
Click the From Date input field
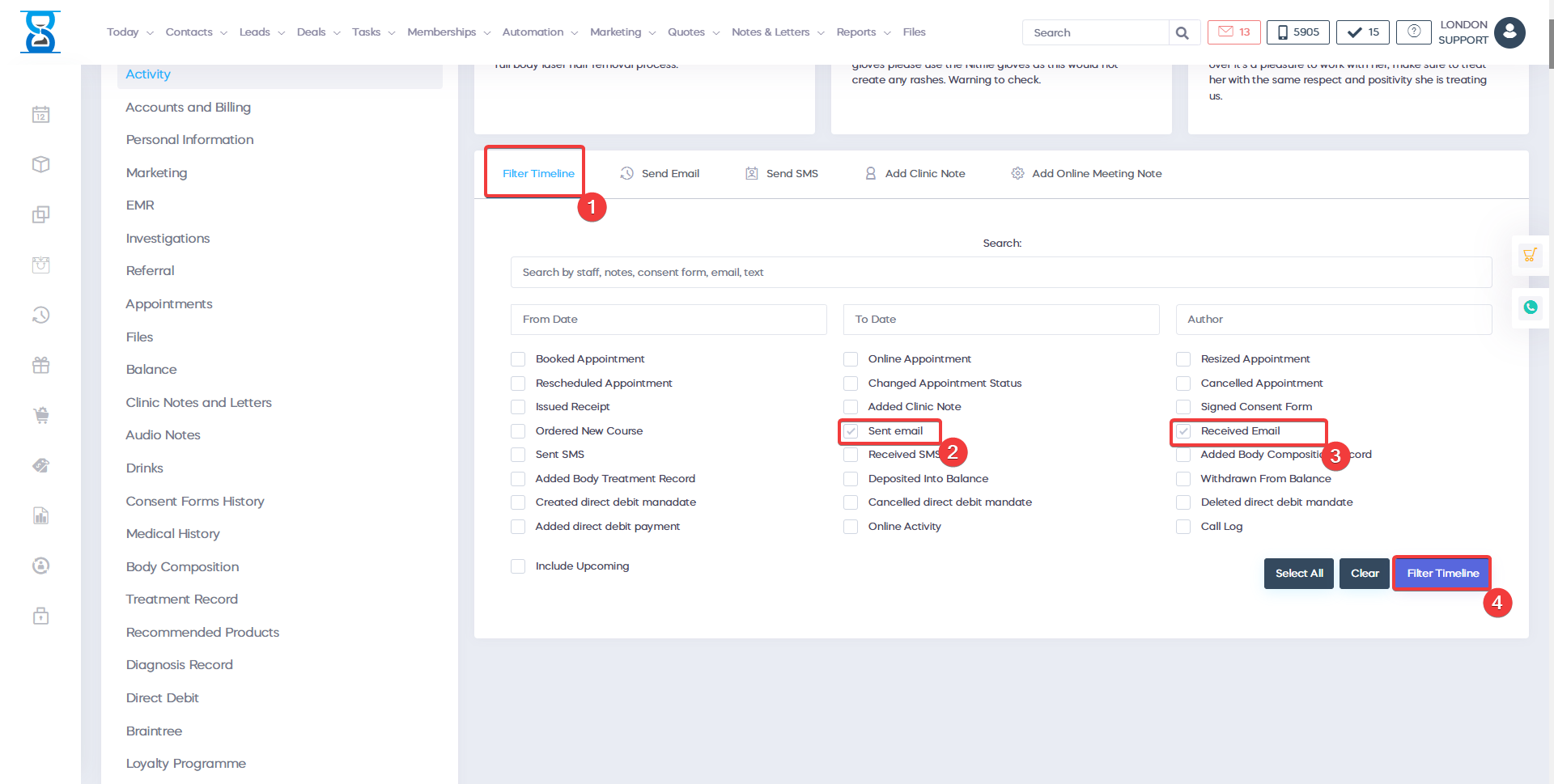pyautogui.click(x=668, y=320)
